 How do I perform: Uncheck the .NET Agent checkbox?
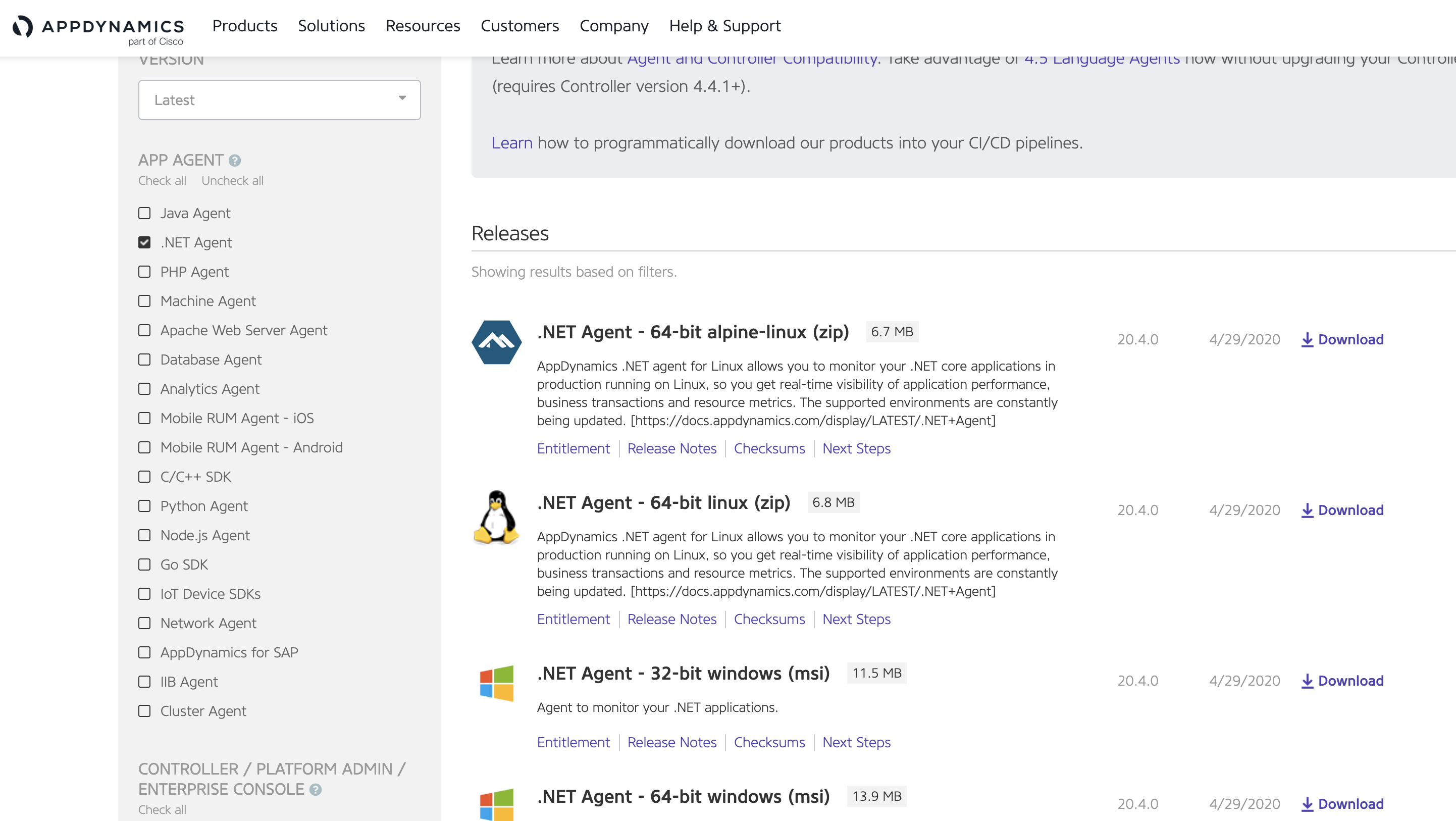point(145,242)
